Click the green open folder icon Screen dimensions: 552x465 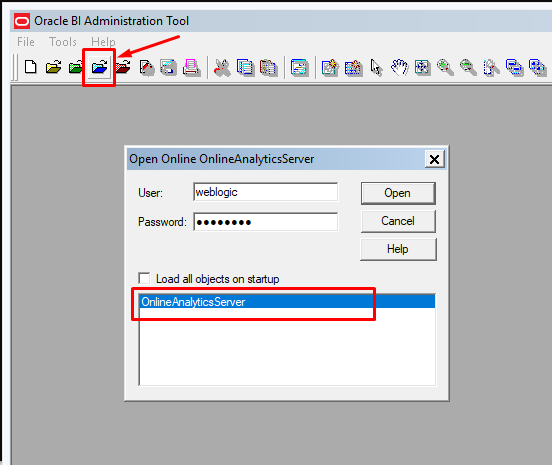(76, 67)
